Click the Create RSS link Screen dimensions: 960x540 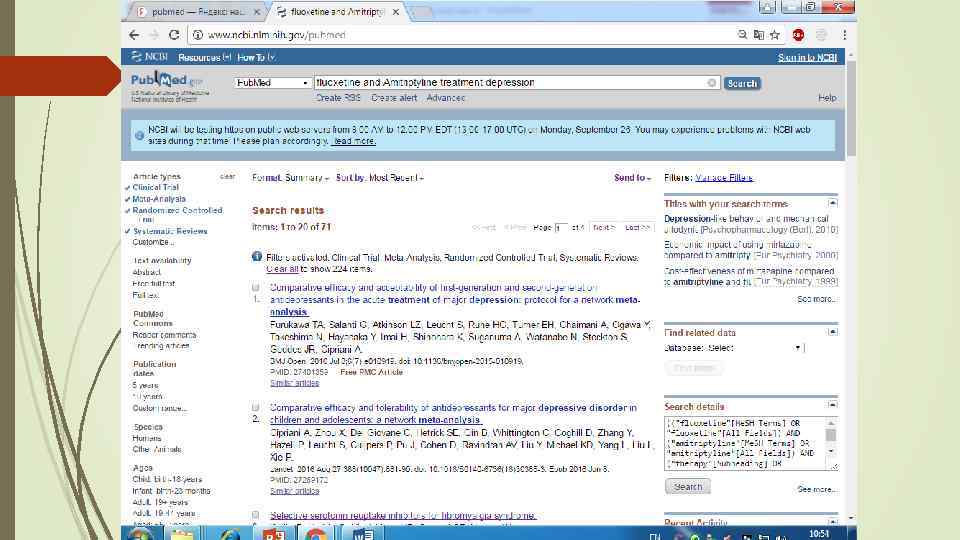(338, 98)
